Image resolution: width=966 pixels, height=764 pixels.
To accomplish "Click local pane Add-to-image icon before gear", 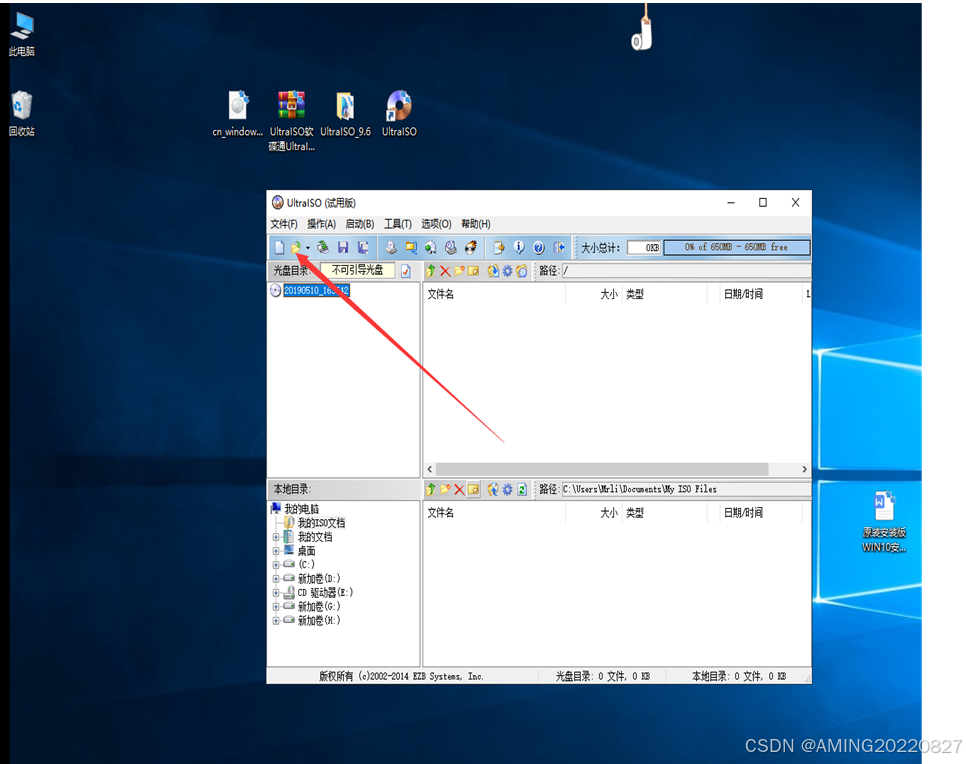I will (x=493, y=489).
